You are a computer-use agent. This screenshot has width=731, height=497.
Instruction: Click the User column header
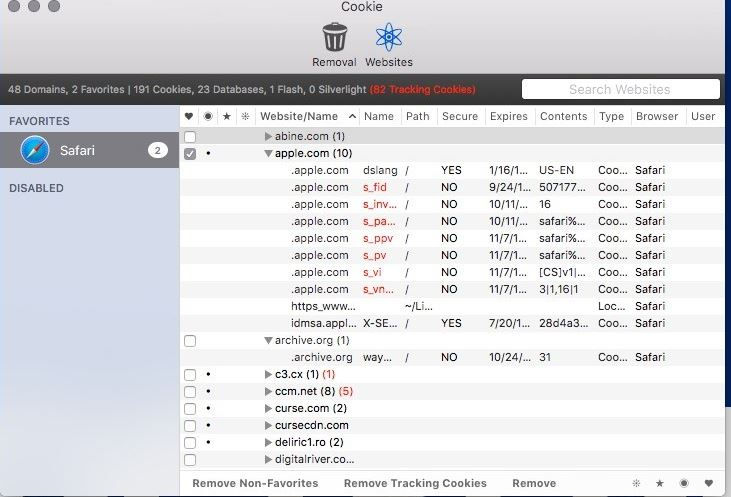703,116
